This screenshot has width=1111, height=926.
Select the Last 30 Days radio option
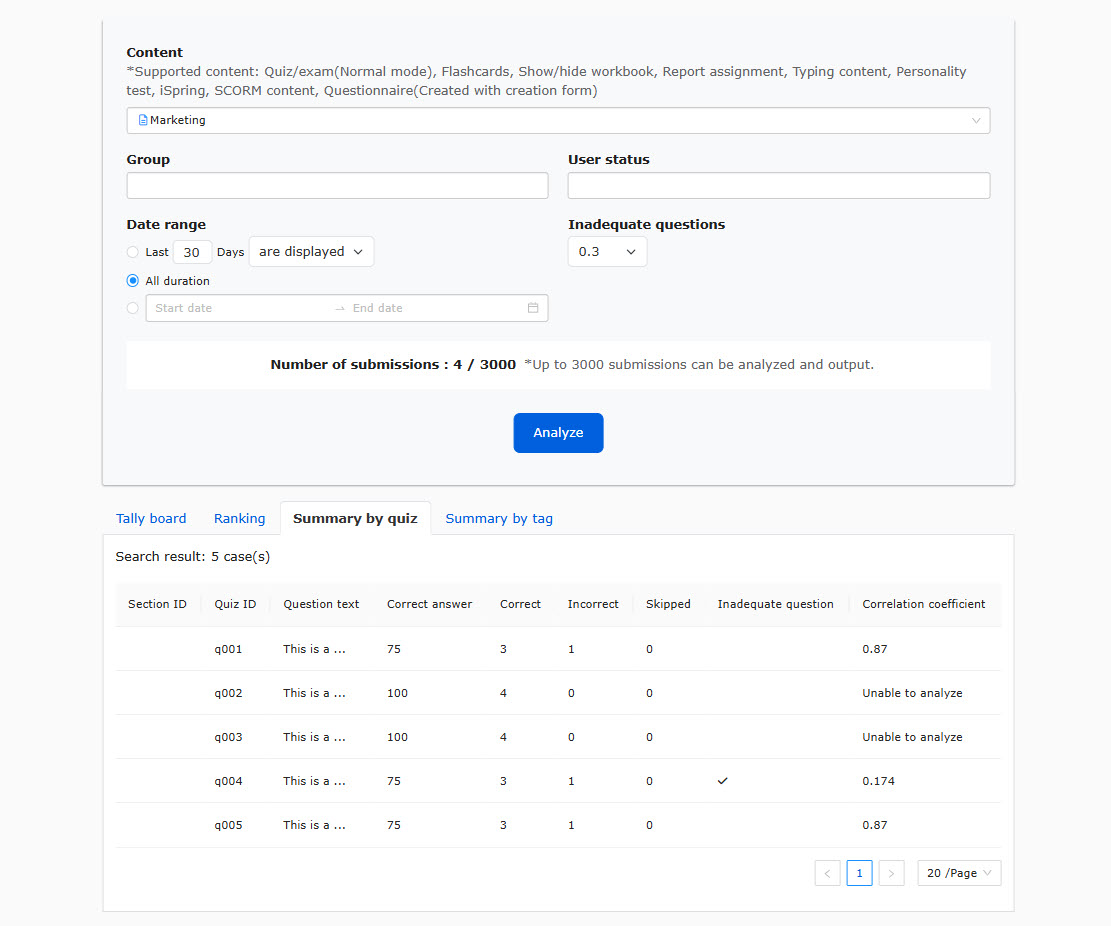point(133,252)
